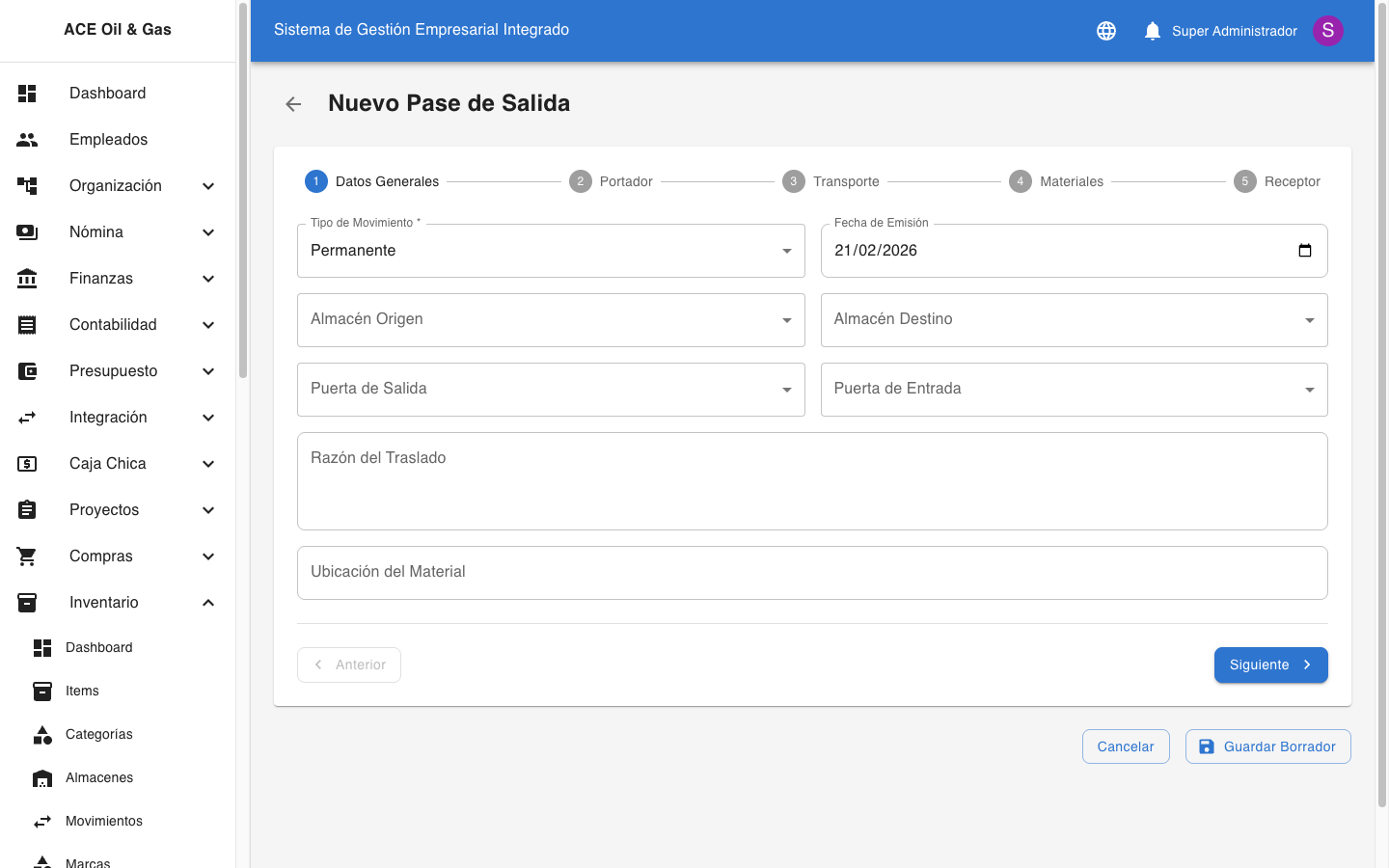Click the Razón del Traslado text area
The image size is (1389, 868).
coord(812,480)
